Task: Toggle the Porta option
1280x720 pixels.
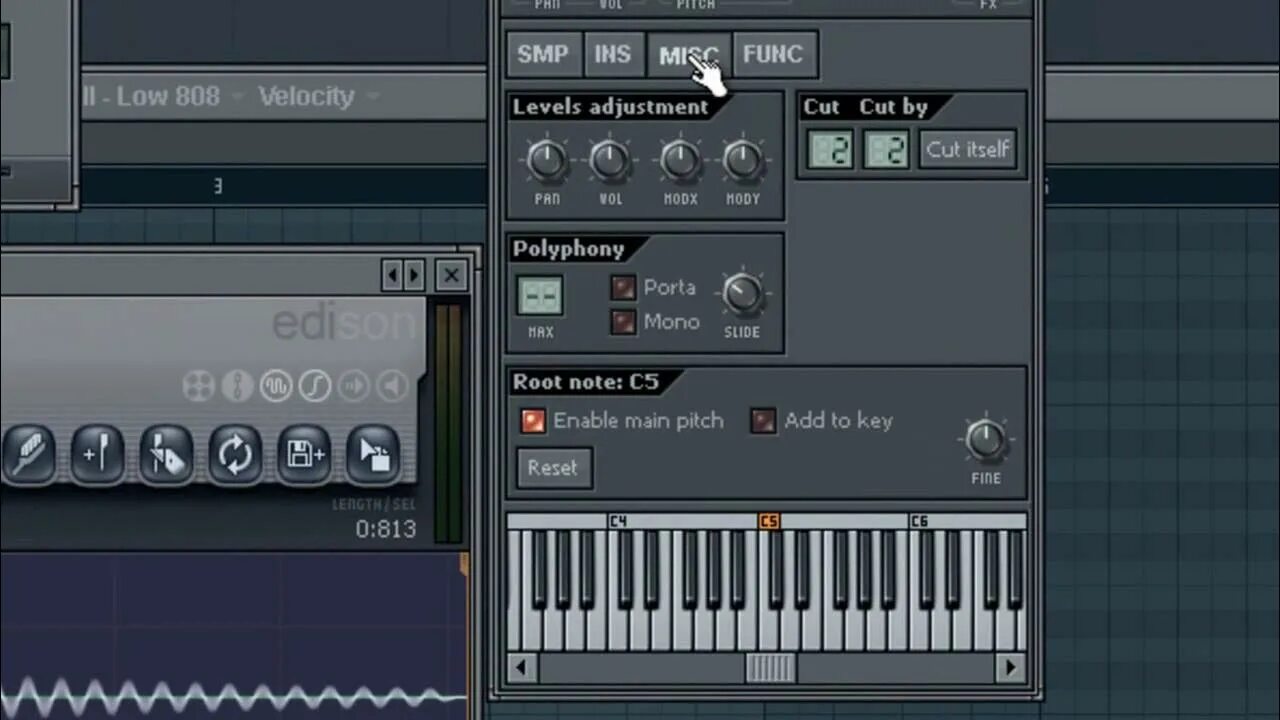Action: pyautogui.click(x=623, y=288)
